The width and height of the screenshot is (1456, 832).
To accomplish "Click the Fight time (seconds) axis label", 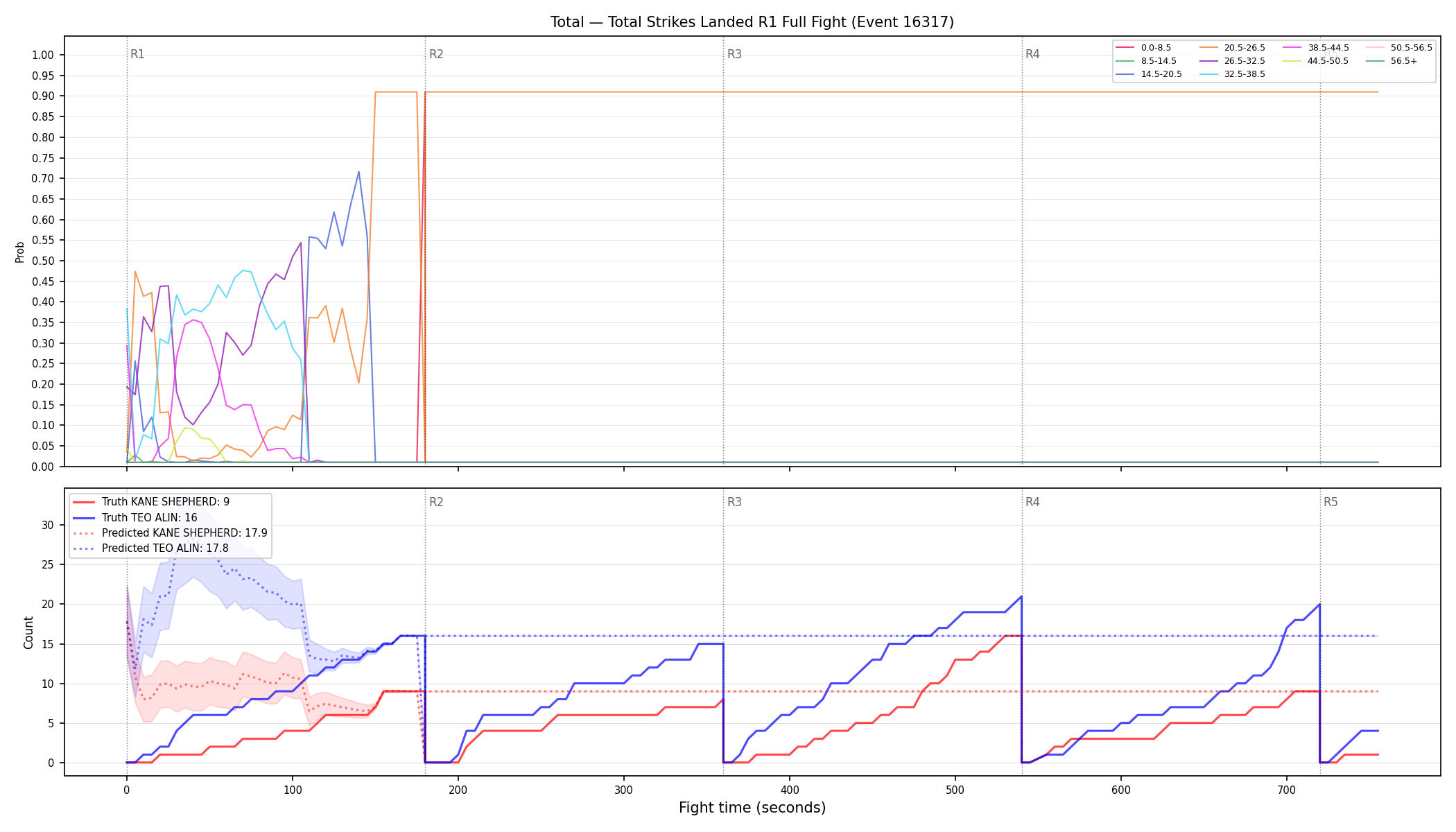I will tap(752, 808).
